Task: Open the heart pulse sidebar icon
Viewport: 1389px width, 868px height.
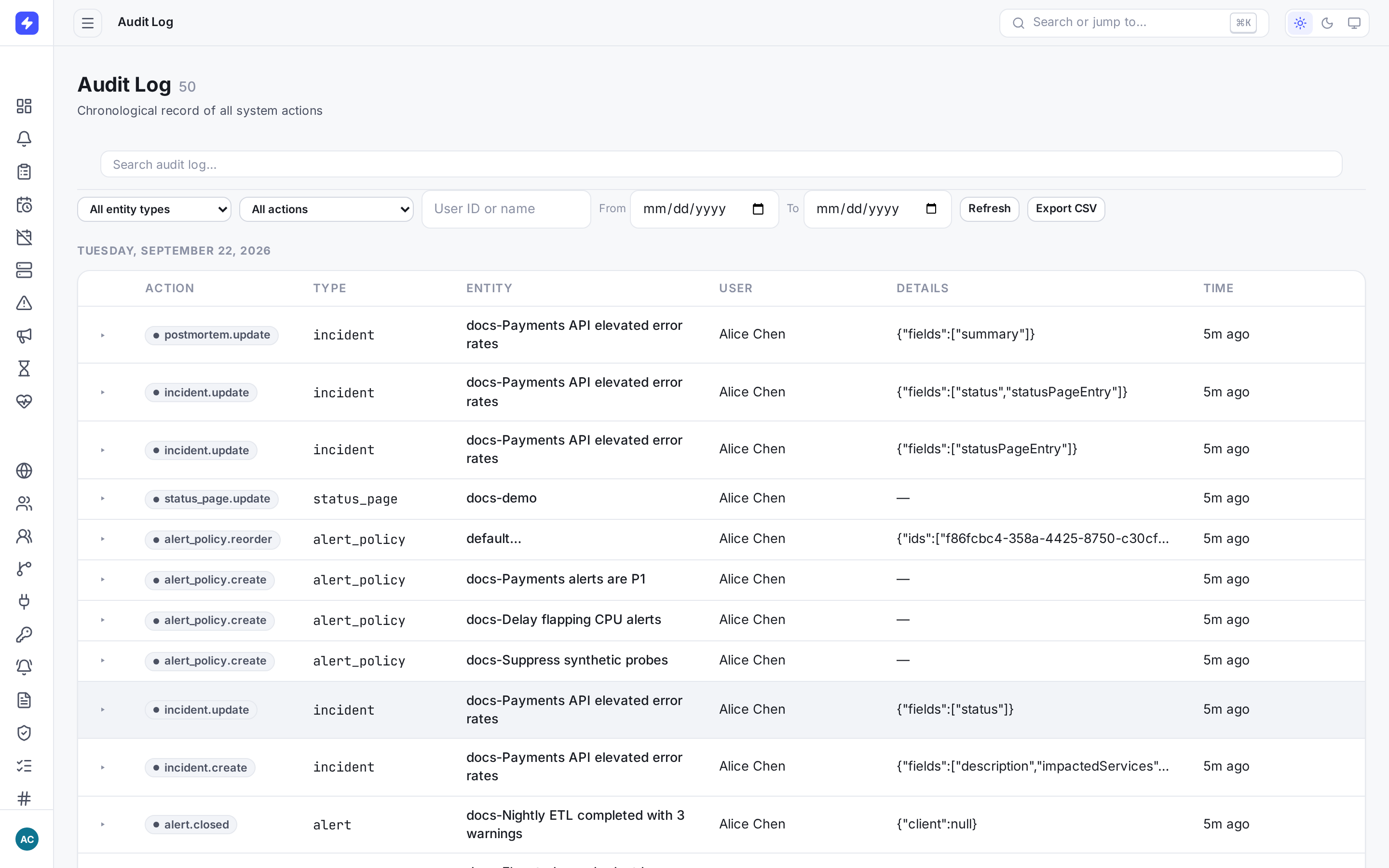Action: (24, 401)
